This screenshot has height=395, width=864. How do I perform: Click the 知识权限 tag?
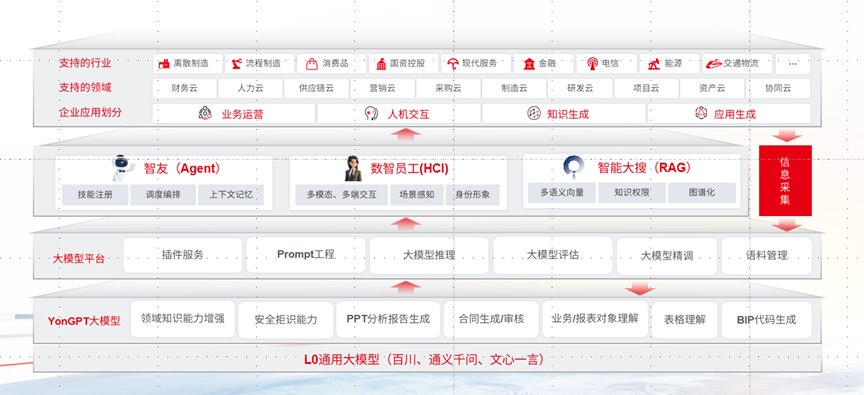point(631,193)
